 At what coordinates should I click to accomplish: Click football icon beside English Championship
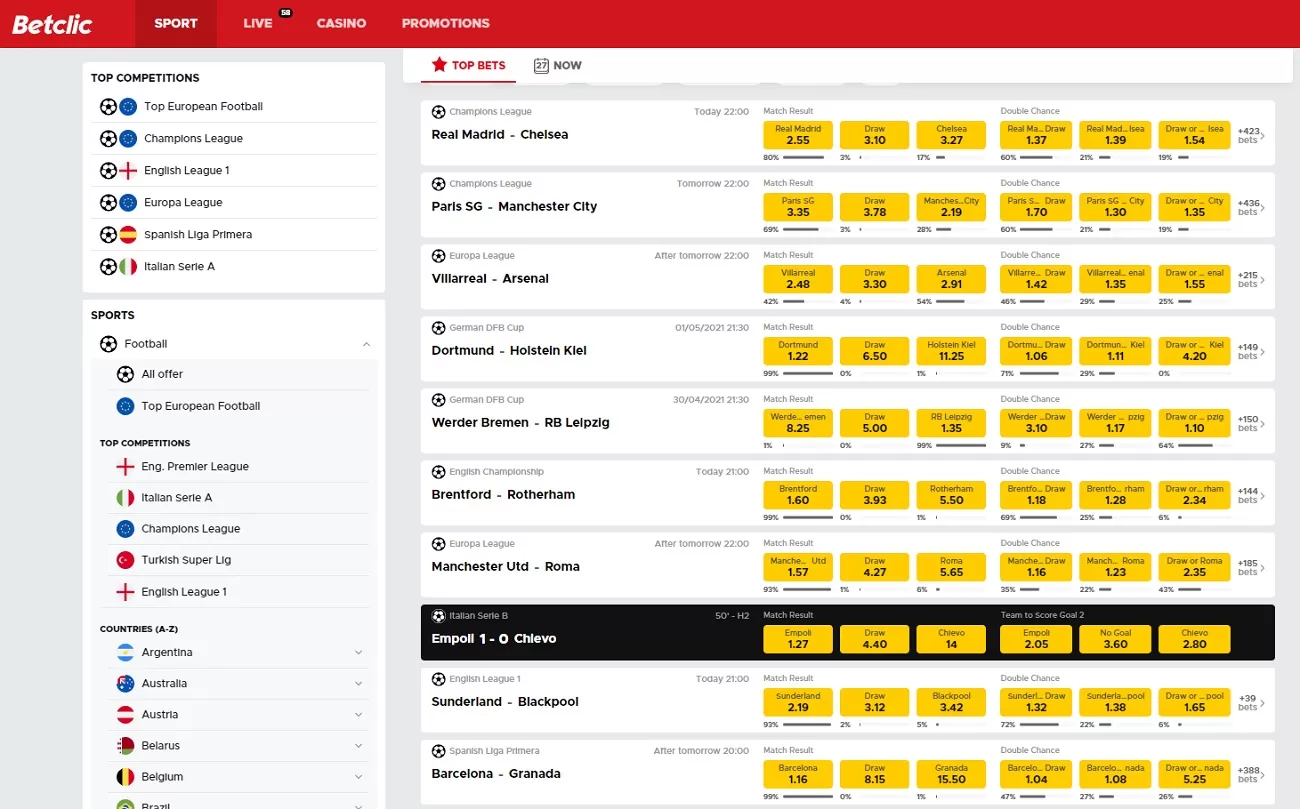[438, 472]
